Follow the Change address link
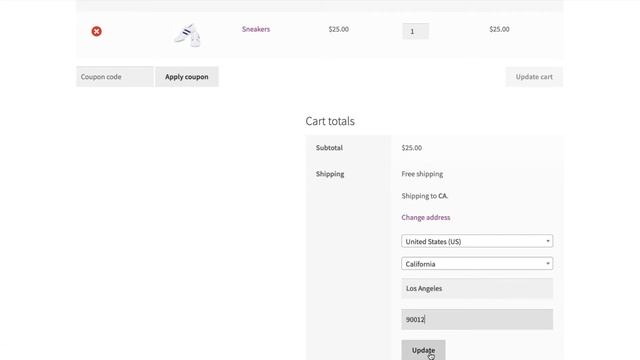 [x=426, y=218]
